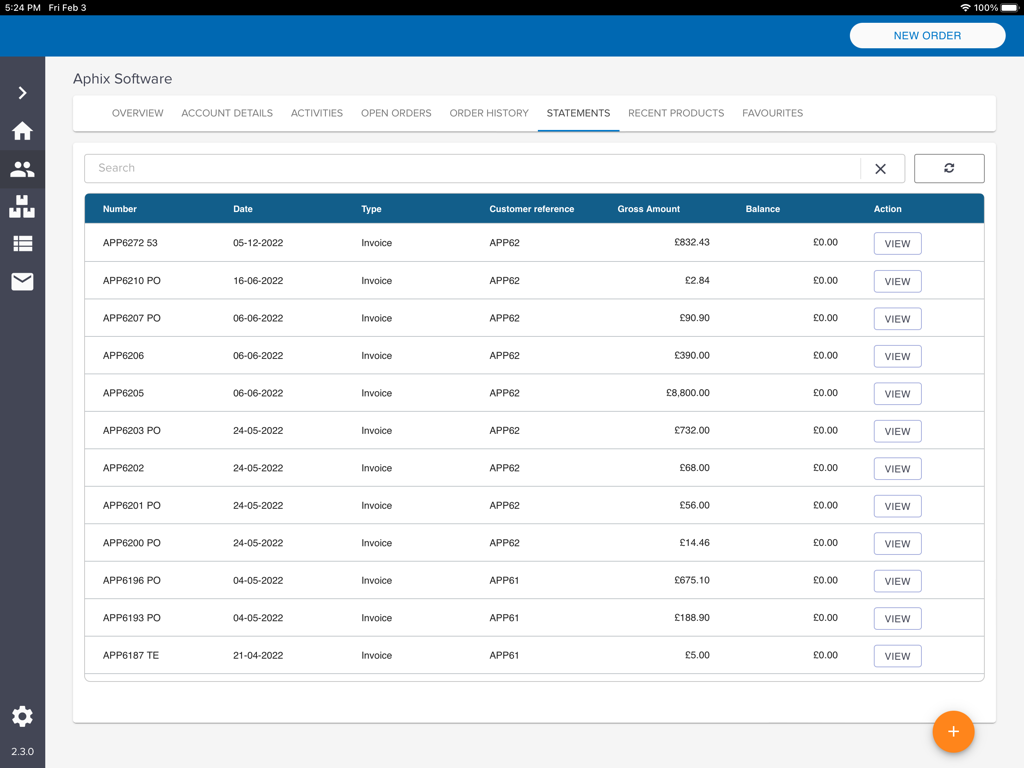The height and width of the screenshot is (768, 1024).
Task: Select the Account Details tab
Action: [227, 113]
